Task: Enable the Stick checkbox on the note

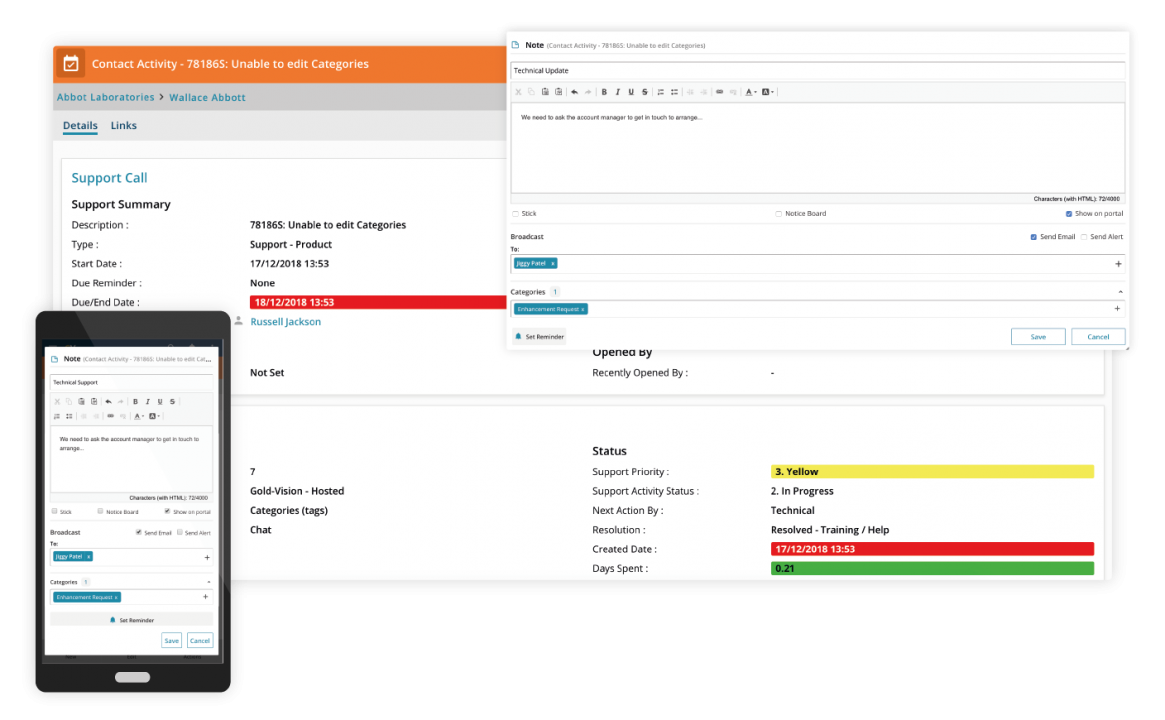Action: tap(516, 213)
